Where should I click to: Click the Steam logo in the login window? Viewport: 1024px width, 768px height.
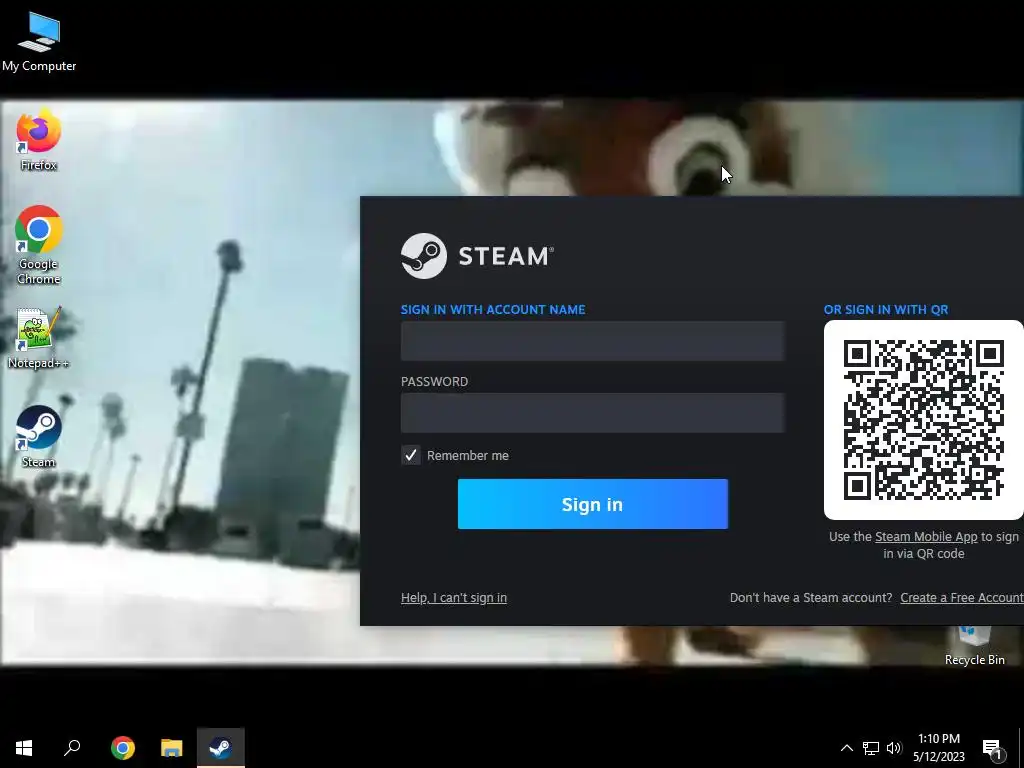477,256
